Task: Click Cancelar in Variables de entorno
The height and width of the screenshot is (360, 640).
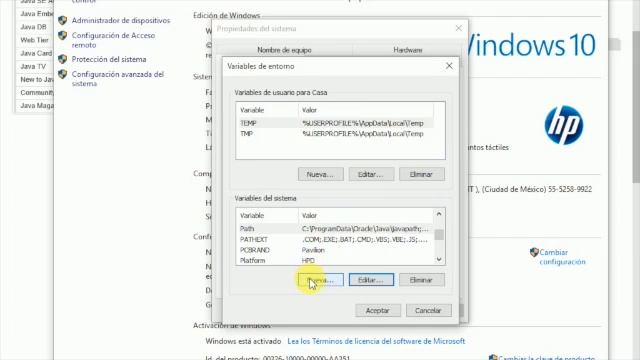Action: click(x=429, y=310)
